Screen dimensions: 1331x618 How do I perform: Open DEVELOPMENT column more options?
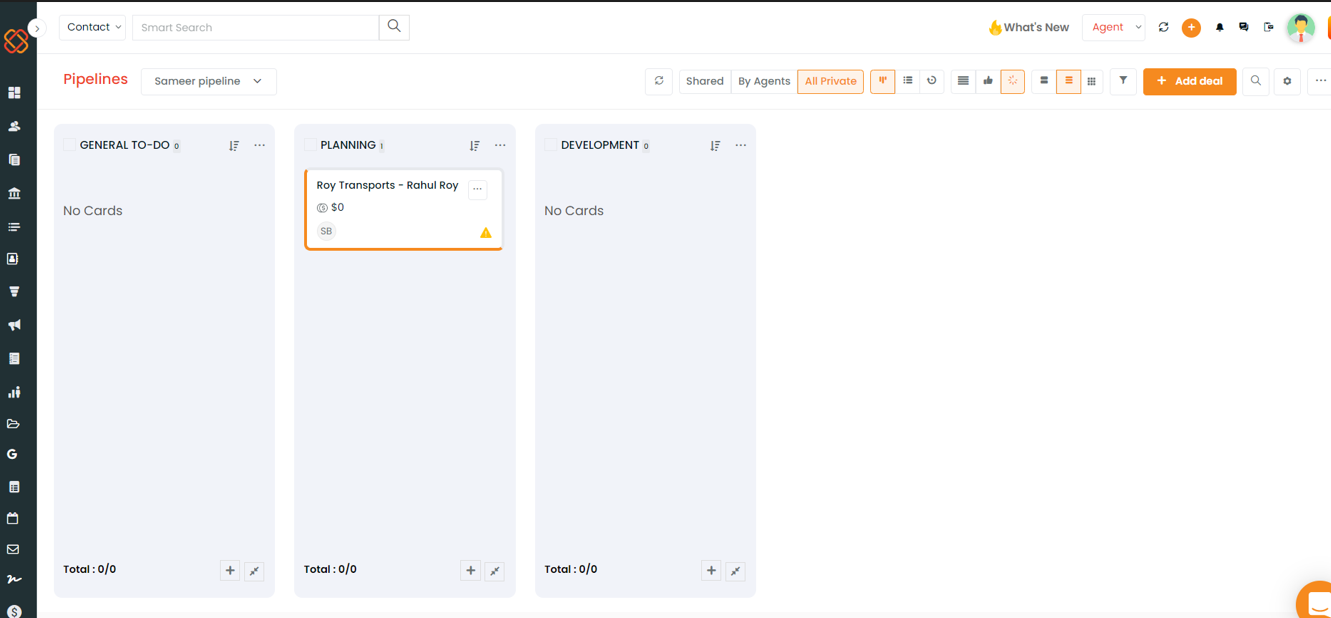pos(741,146)
